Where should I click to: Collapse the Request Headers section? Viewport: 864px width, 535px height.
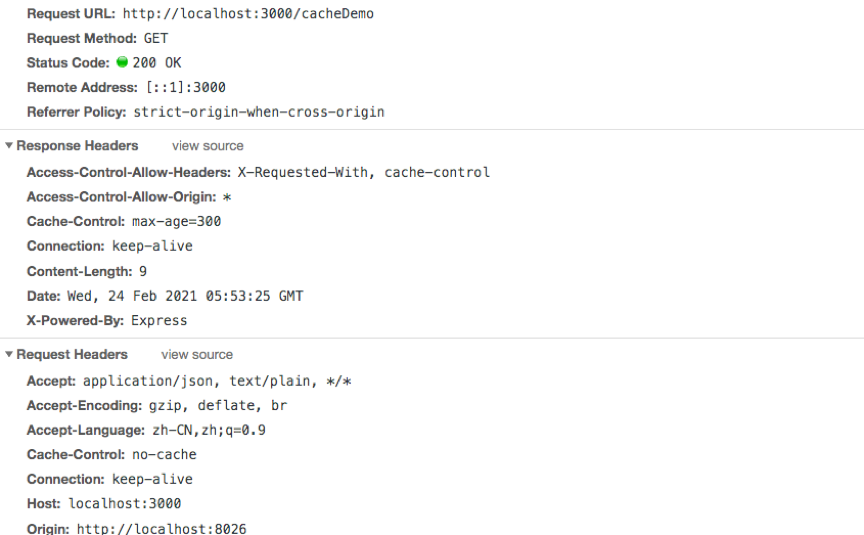point(9,355)
